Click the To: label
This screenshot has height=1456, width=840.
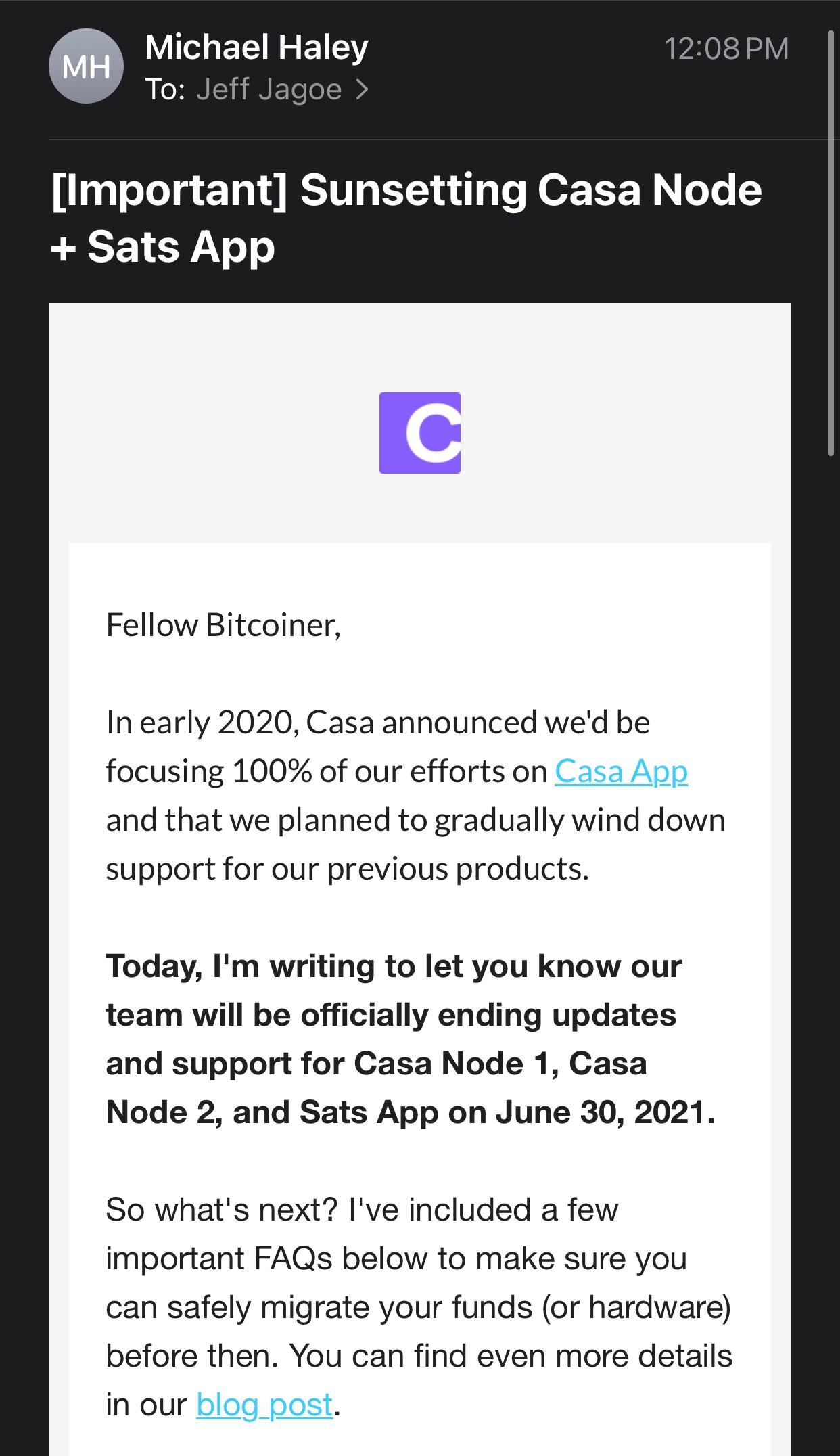point(165,89)
